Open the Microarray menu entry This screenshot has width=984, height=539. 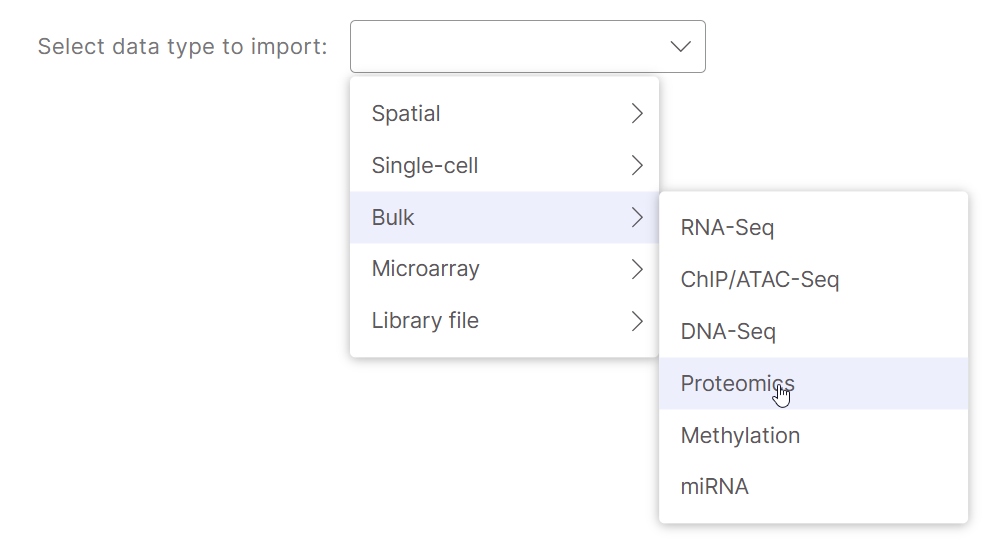pos(425,269)
